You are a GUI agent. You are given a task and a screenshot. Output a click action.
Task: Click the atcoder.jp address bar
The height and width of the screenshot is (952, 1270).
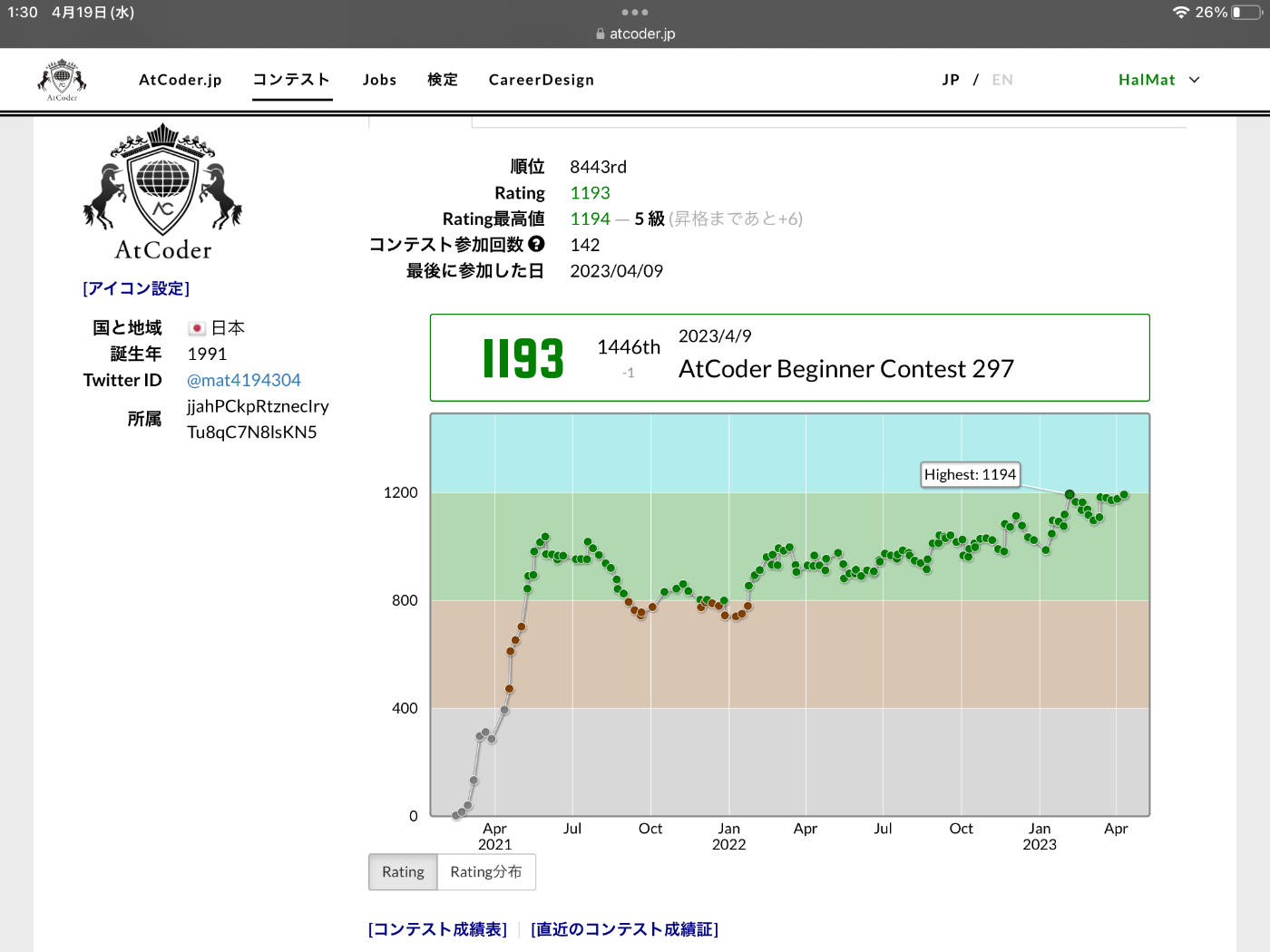(635, 34)
